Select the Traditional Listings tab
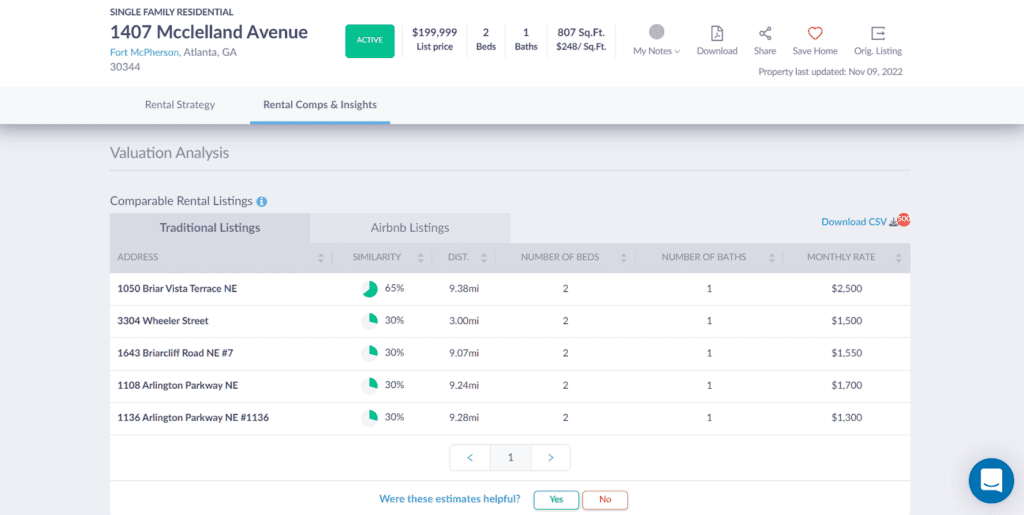The height and width of the screenshot is (515, 1024). 210,228
